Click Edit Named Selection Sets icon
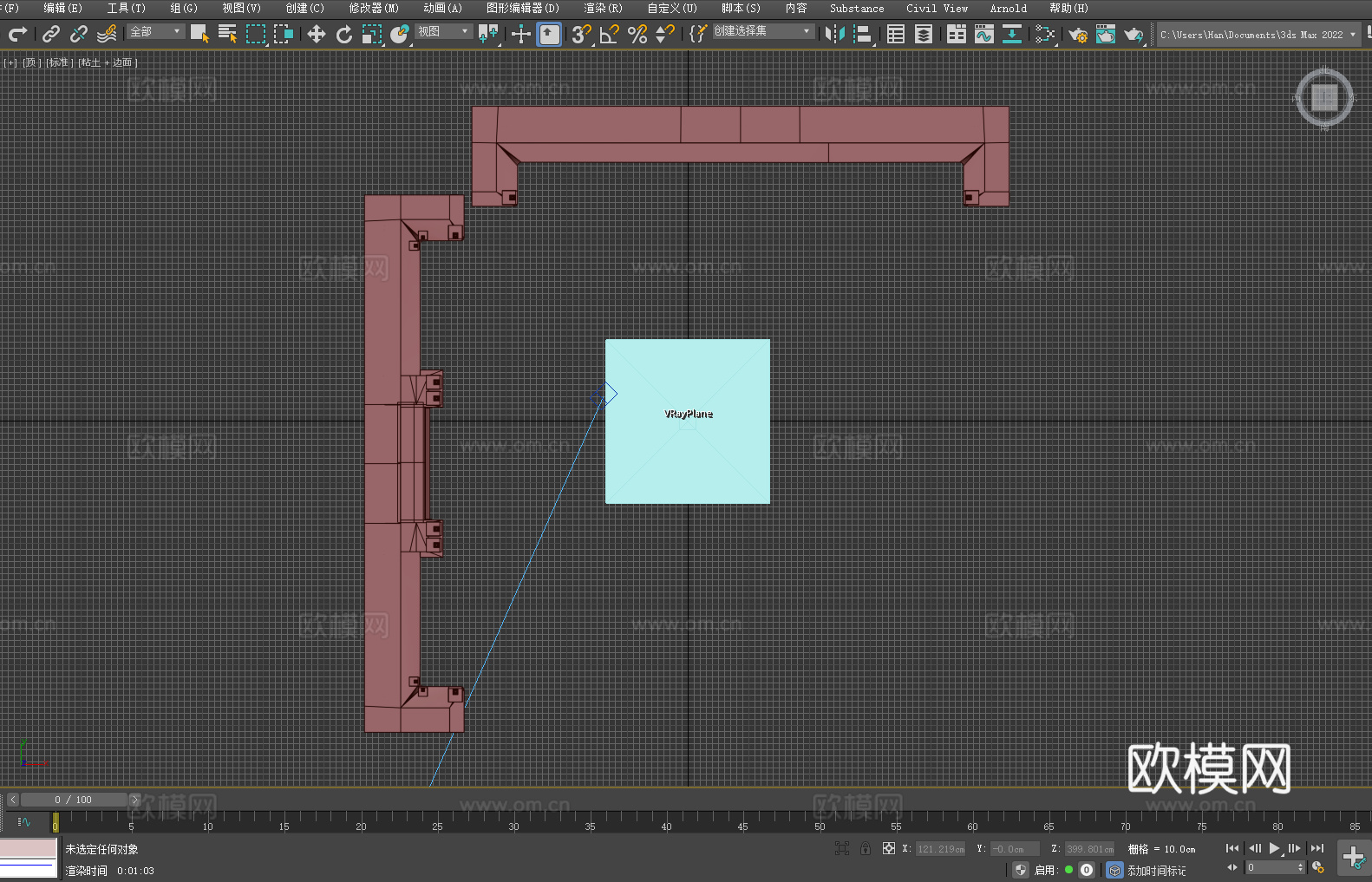Screen dimensions: 1372x882 click(698, 34)
